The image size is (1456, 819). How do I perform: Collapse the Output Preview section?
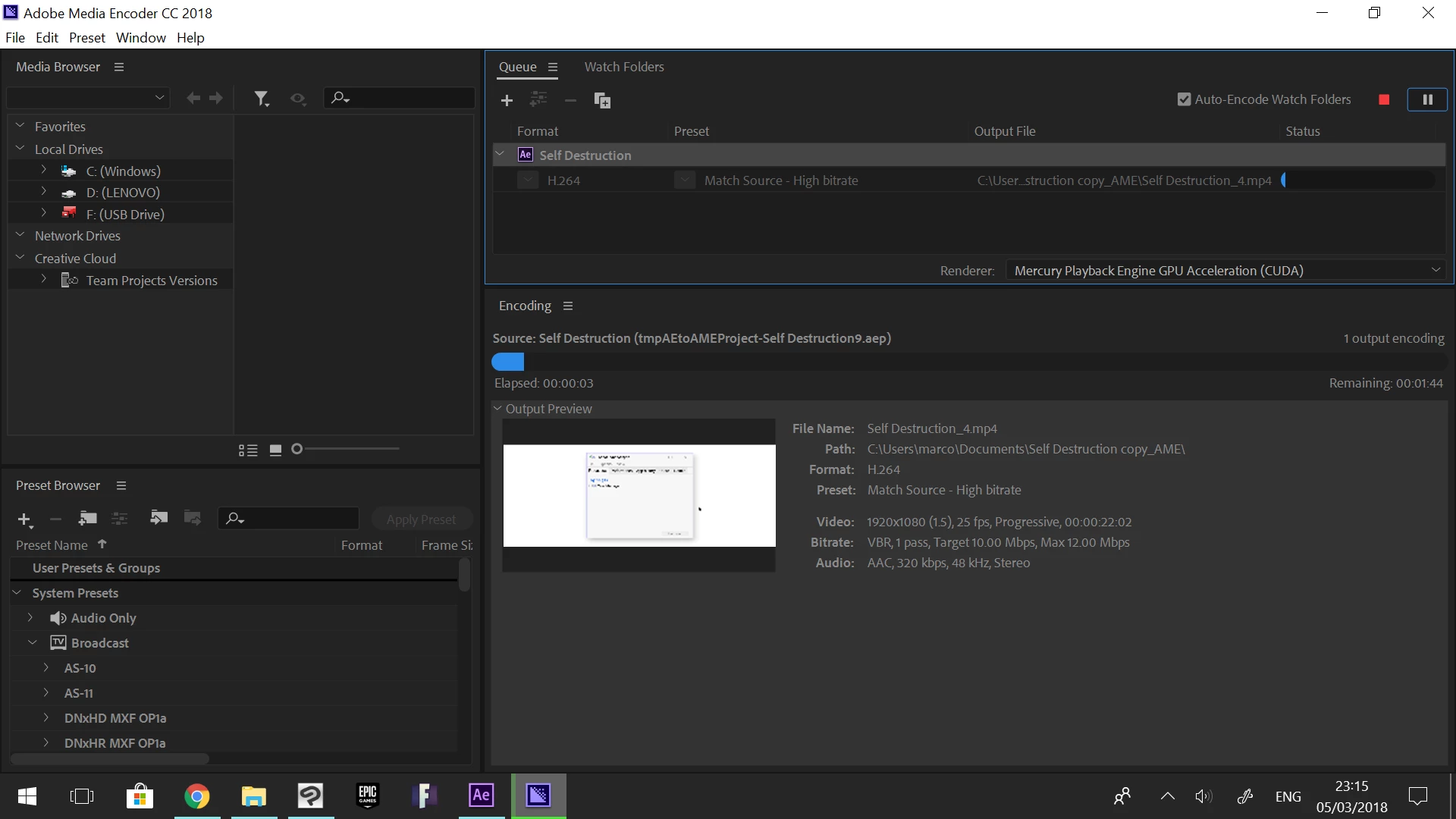498,409
